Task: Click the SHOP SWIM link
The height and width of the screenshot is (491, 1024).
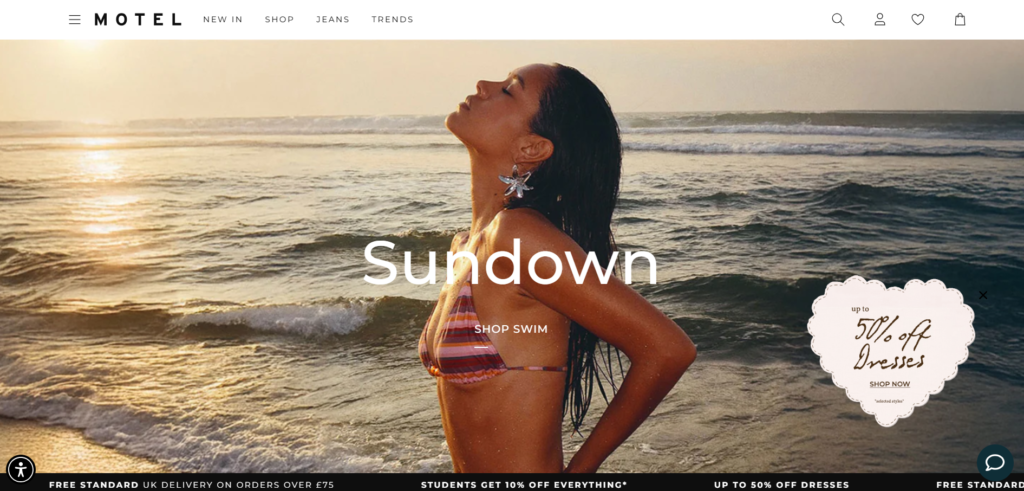Action: (x=511, y=329)
